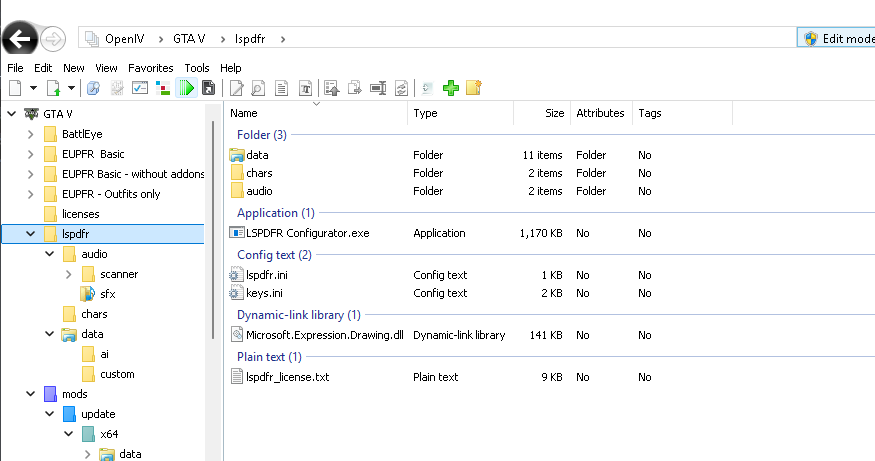
Task: Click the magnifier search toolbar icon
Action: click(x=93, y=88)
